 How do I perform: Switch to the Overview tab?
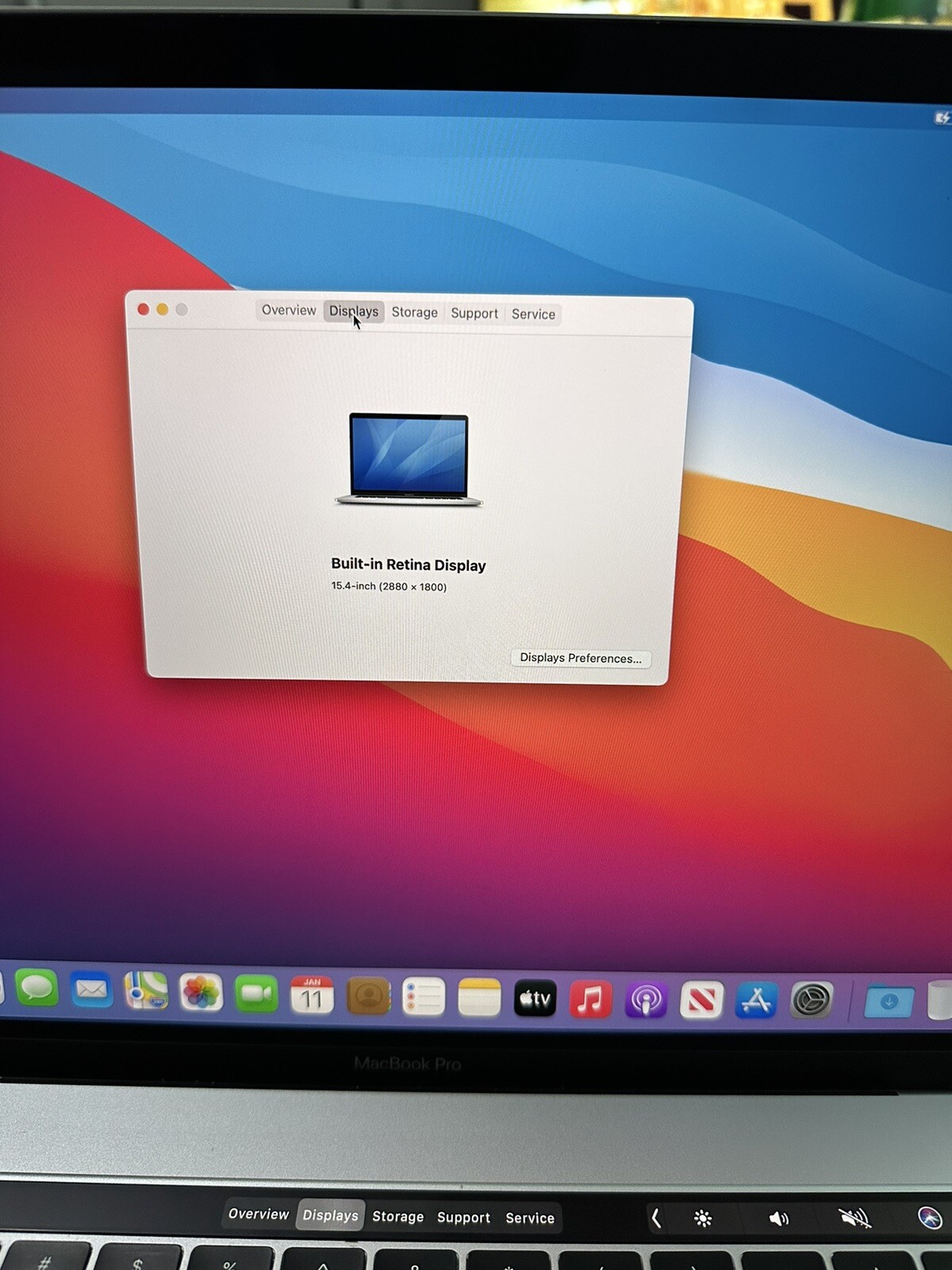289,310
